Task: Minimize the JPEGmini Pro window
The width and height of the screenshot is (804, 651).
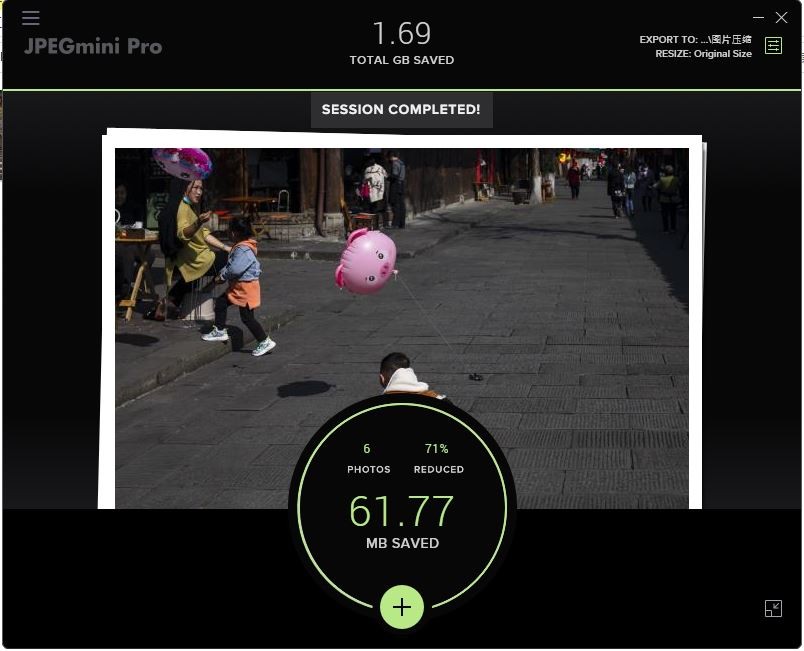Action: (x=758, y=17)
